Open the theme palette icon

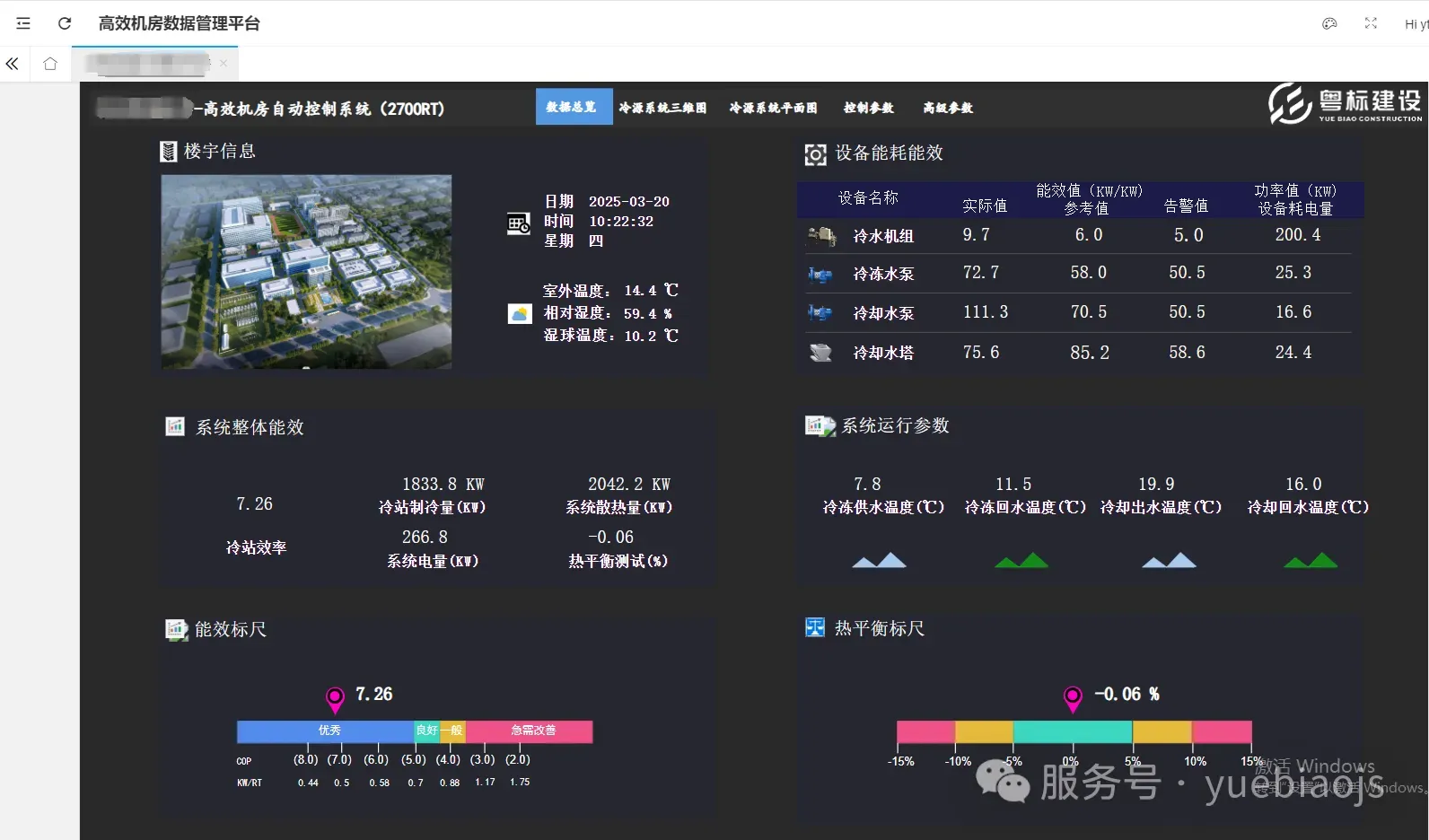[1329, 23]
